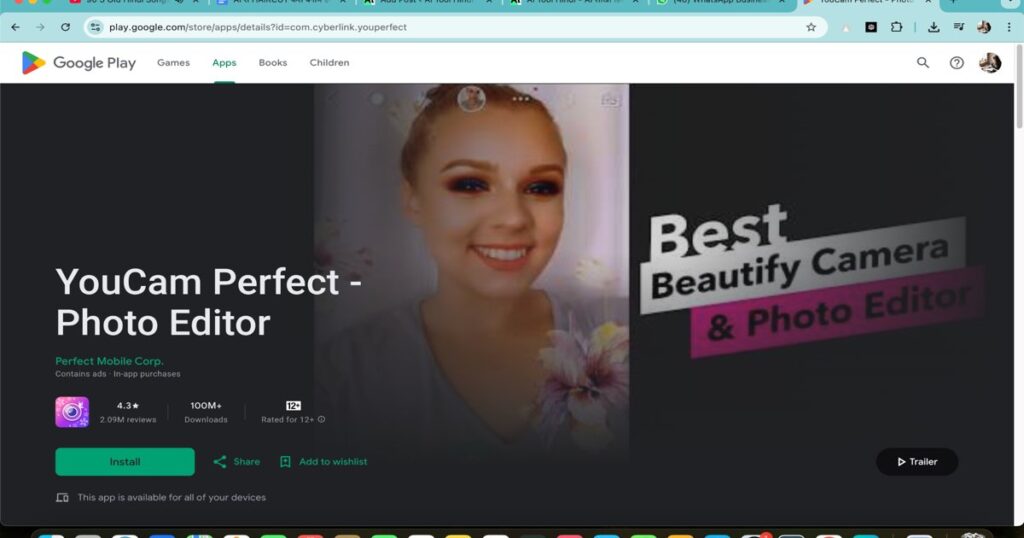Viewport: 1024px width, 538px height.
Task: Click the 100M+ Downloads stat
Action: pyautogui.click(x=206, y=412)
